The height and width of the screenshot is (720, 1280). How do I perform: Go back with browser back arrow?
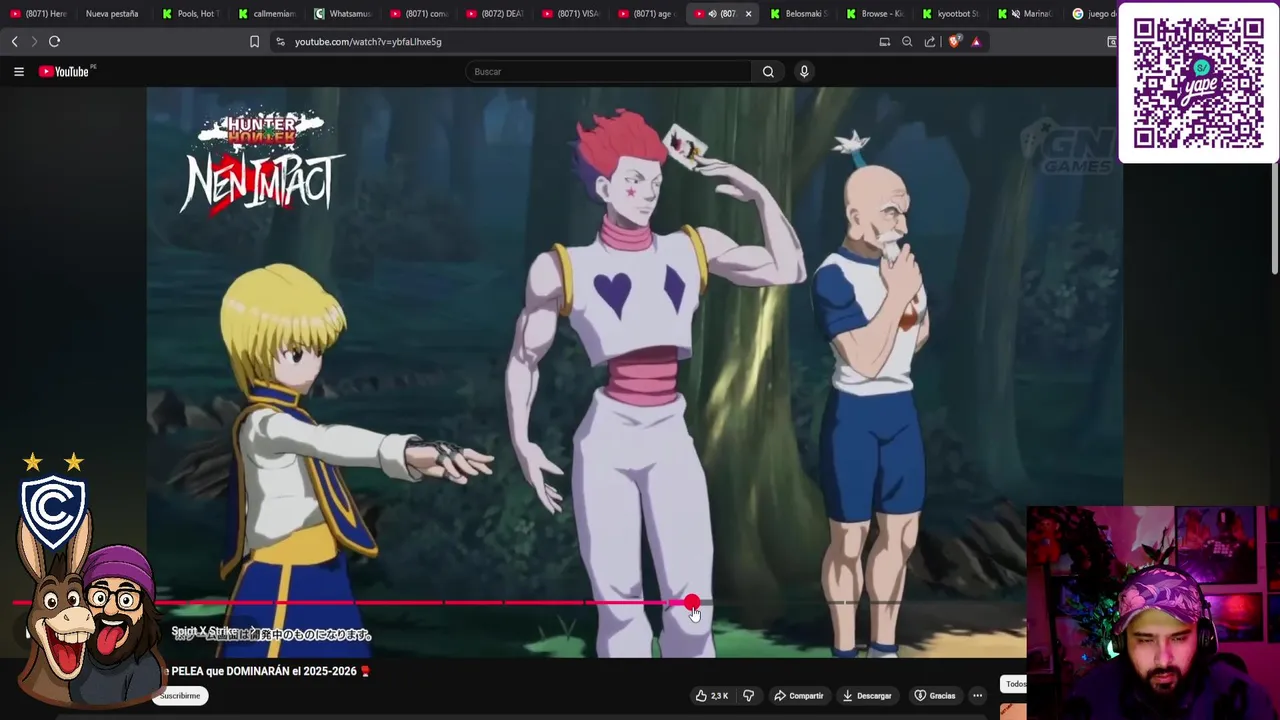(x=14, y=41)
